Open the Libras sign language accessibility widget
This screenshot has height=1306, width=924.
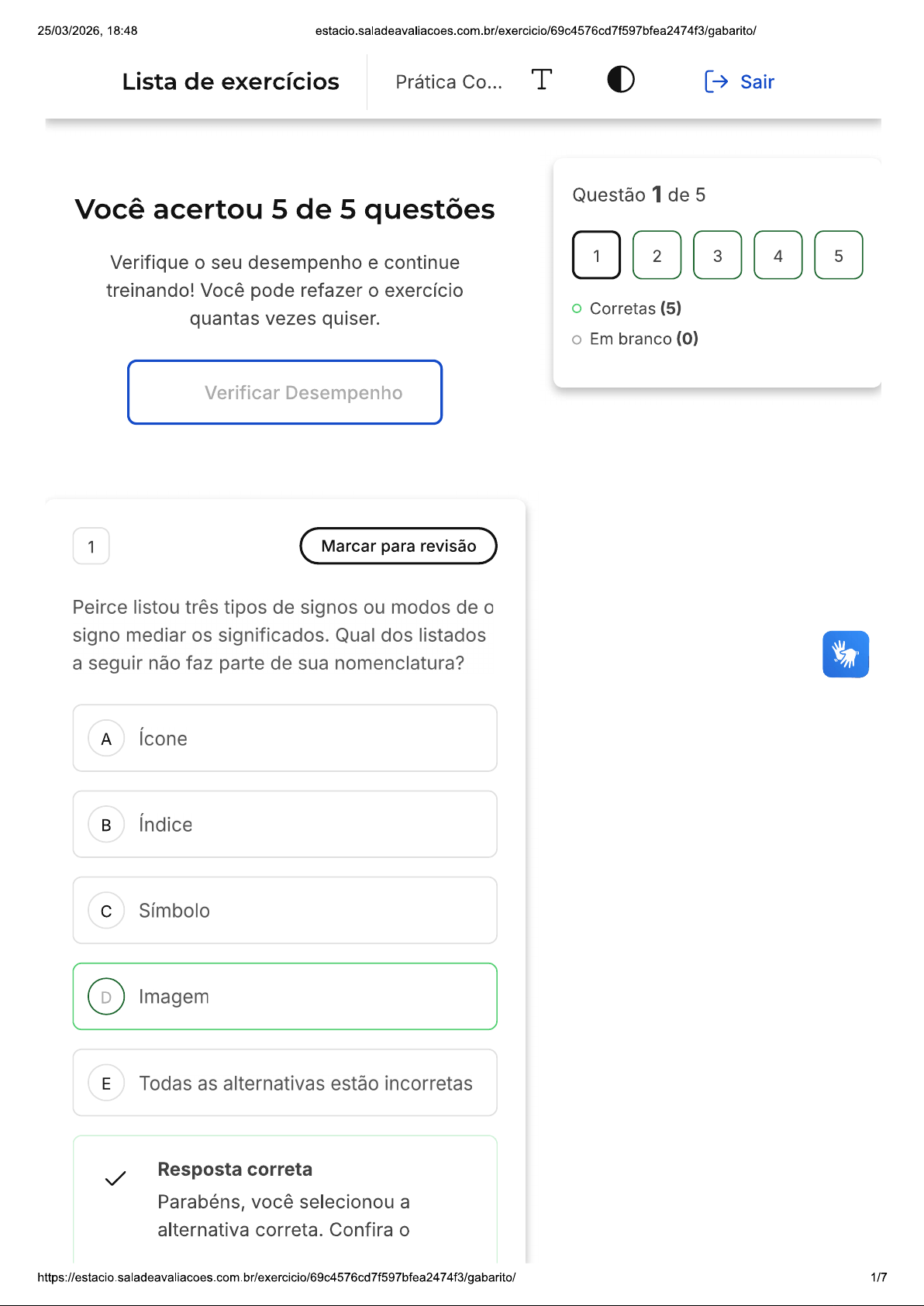[845, 654]
